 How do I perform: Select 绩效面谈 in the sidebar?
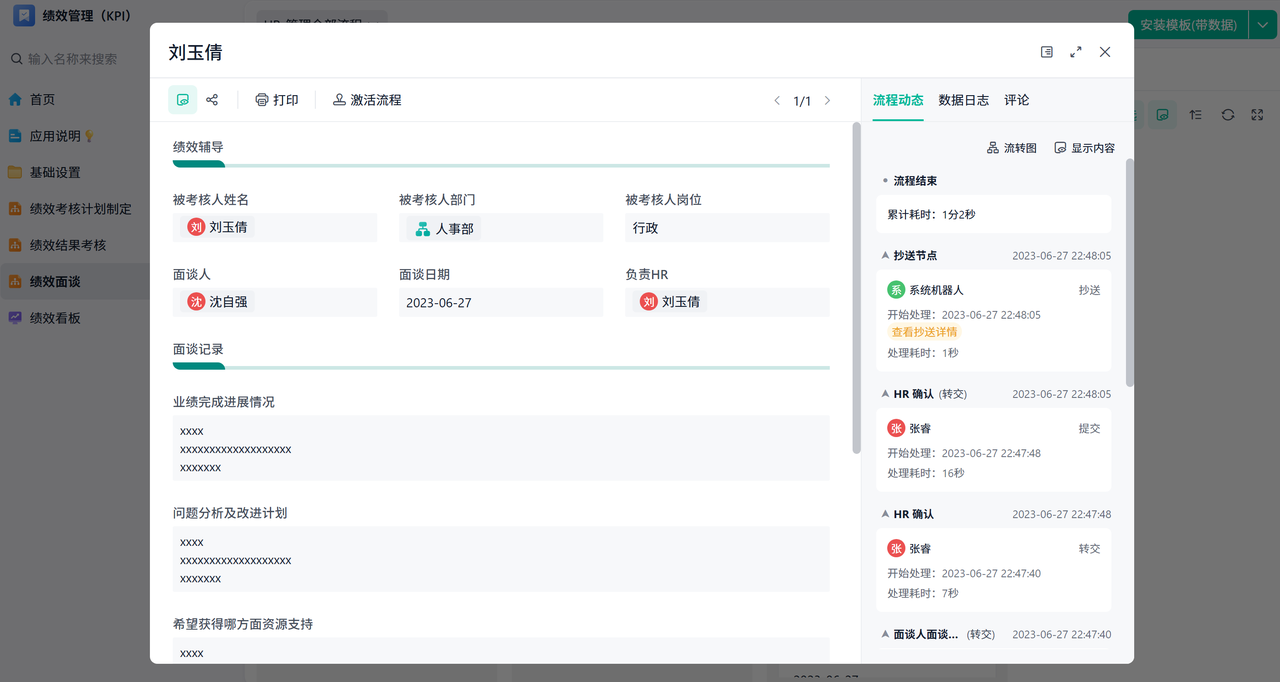coord(75,282)
